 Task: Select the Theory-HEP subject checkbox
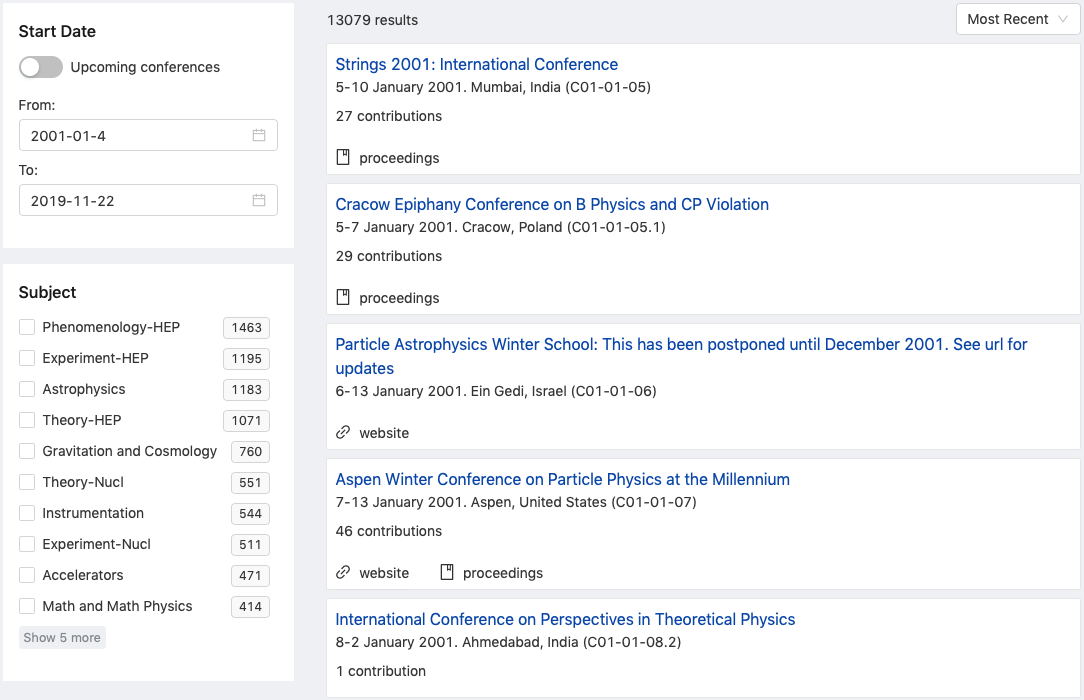[27, 420]
